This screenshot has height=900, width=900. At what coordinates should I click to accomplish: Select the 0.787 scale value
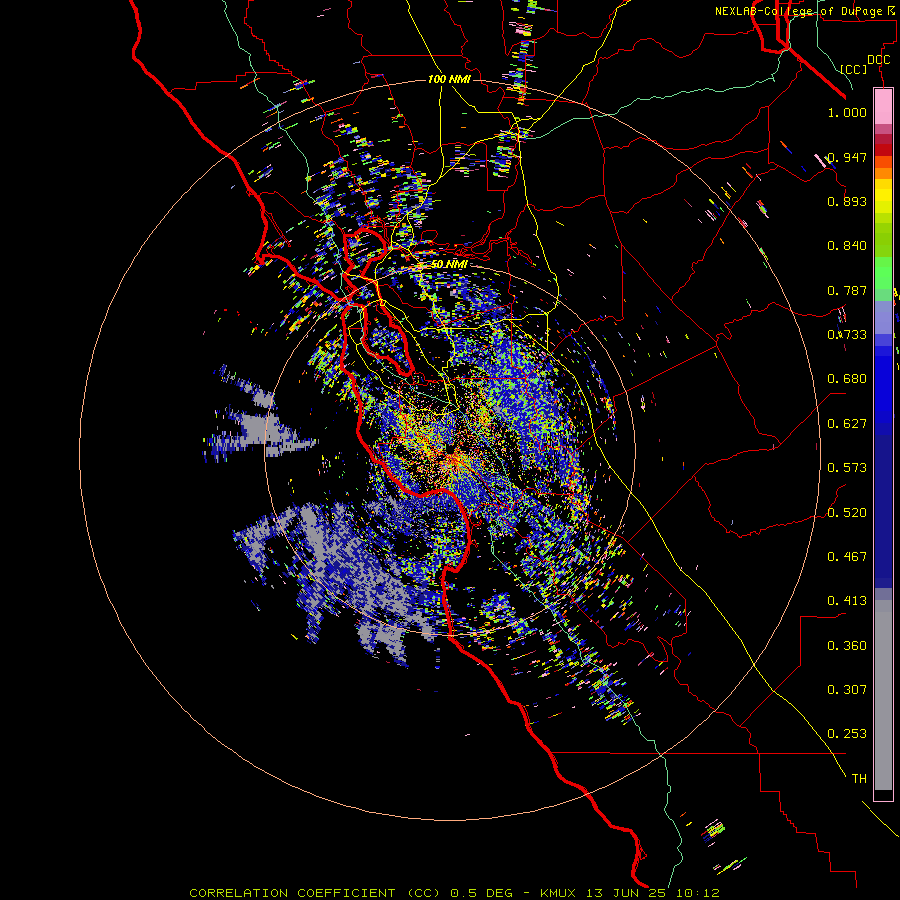tap(847, 290)
